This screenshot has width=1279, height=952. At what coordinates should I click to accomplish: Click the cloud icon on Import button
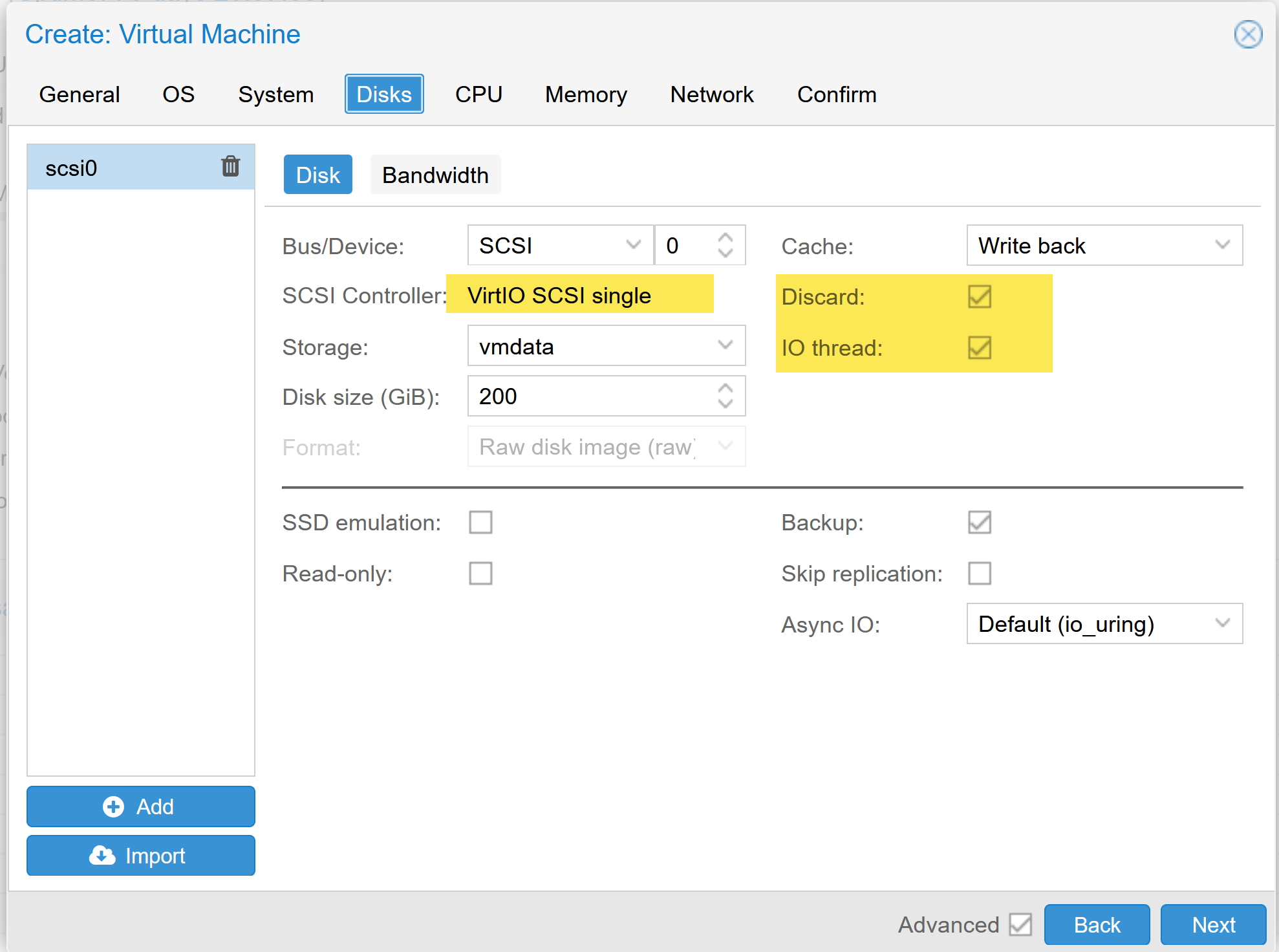pyautogui.click(x=102, y=855)
